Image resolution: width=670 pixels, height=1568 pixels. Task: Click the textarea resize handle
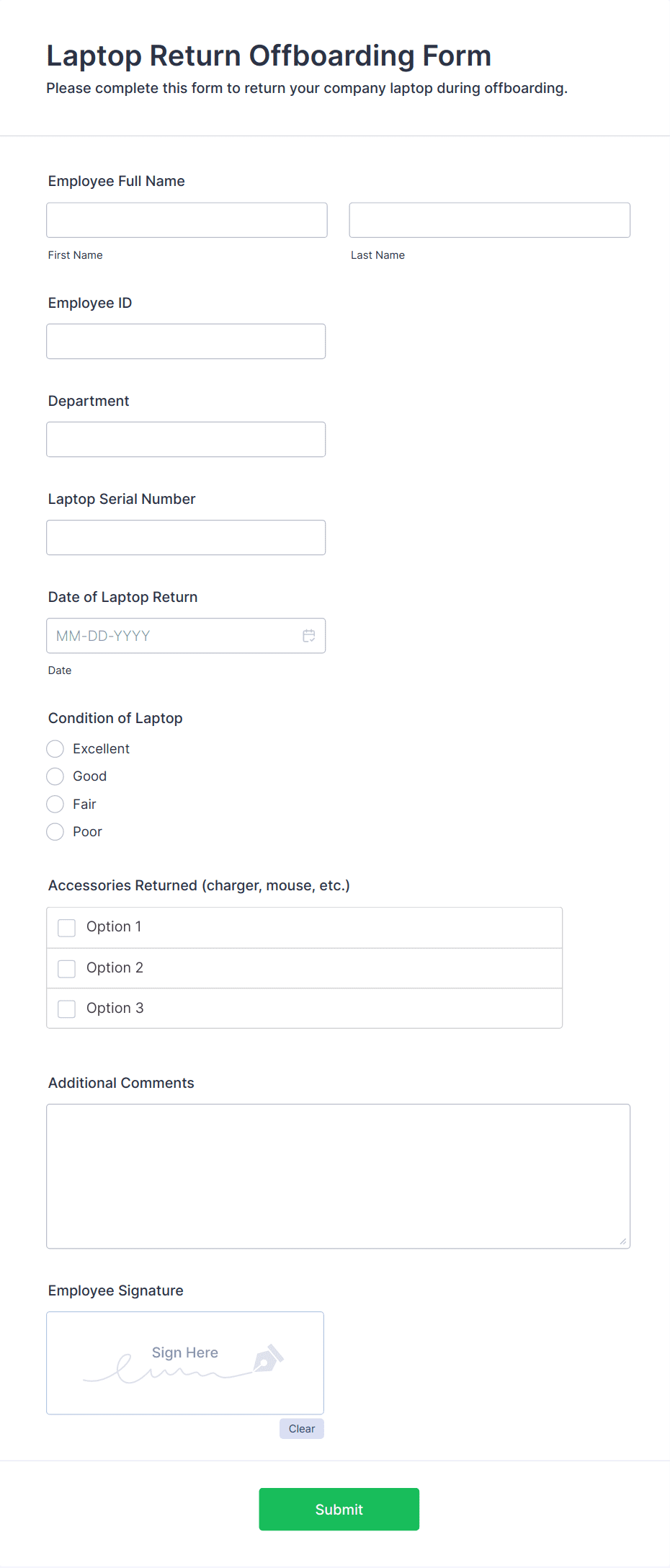point(622,1241)
